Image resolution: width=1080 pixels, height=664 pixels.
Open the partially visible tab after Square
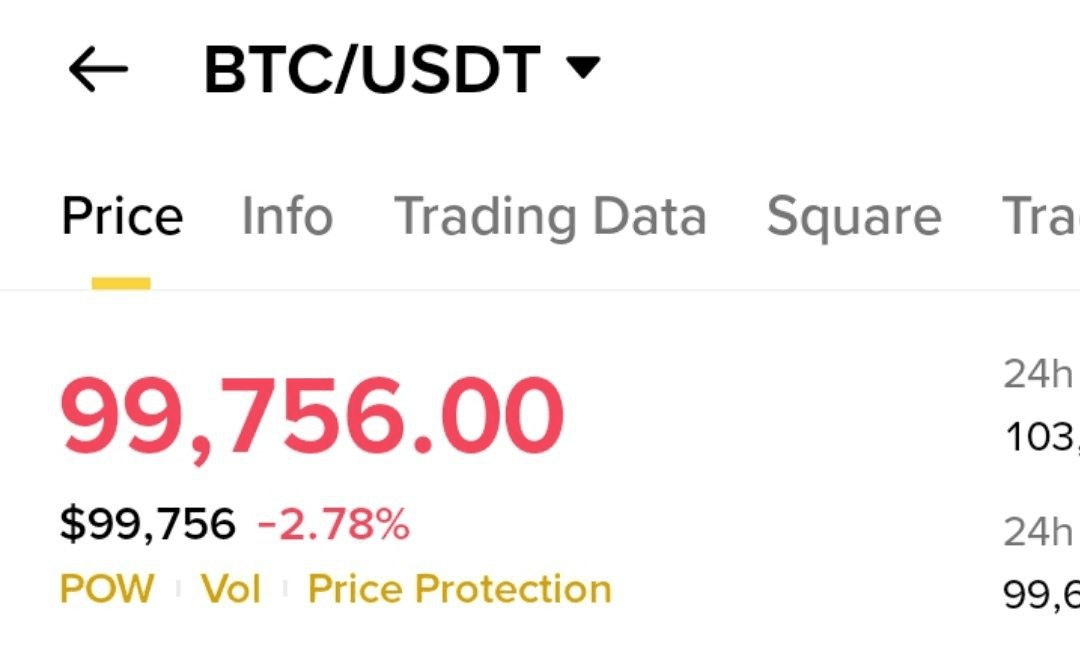pos(1042,217)
